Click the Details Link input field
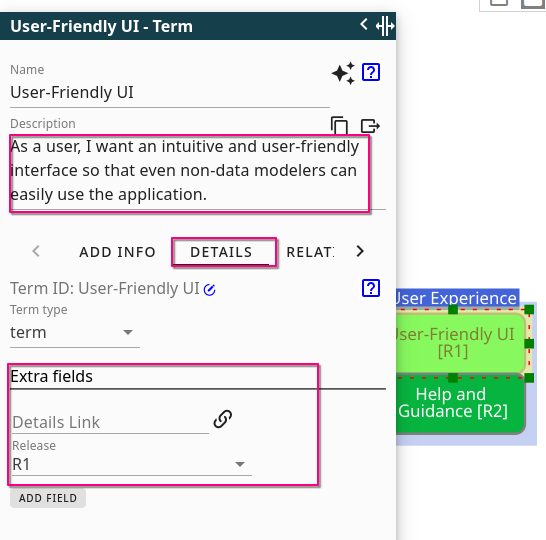This screenshot has width=546, height=540. [110, 422]
